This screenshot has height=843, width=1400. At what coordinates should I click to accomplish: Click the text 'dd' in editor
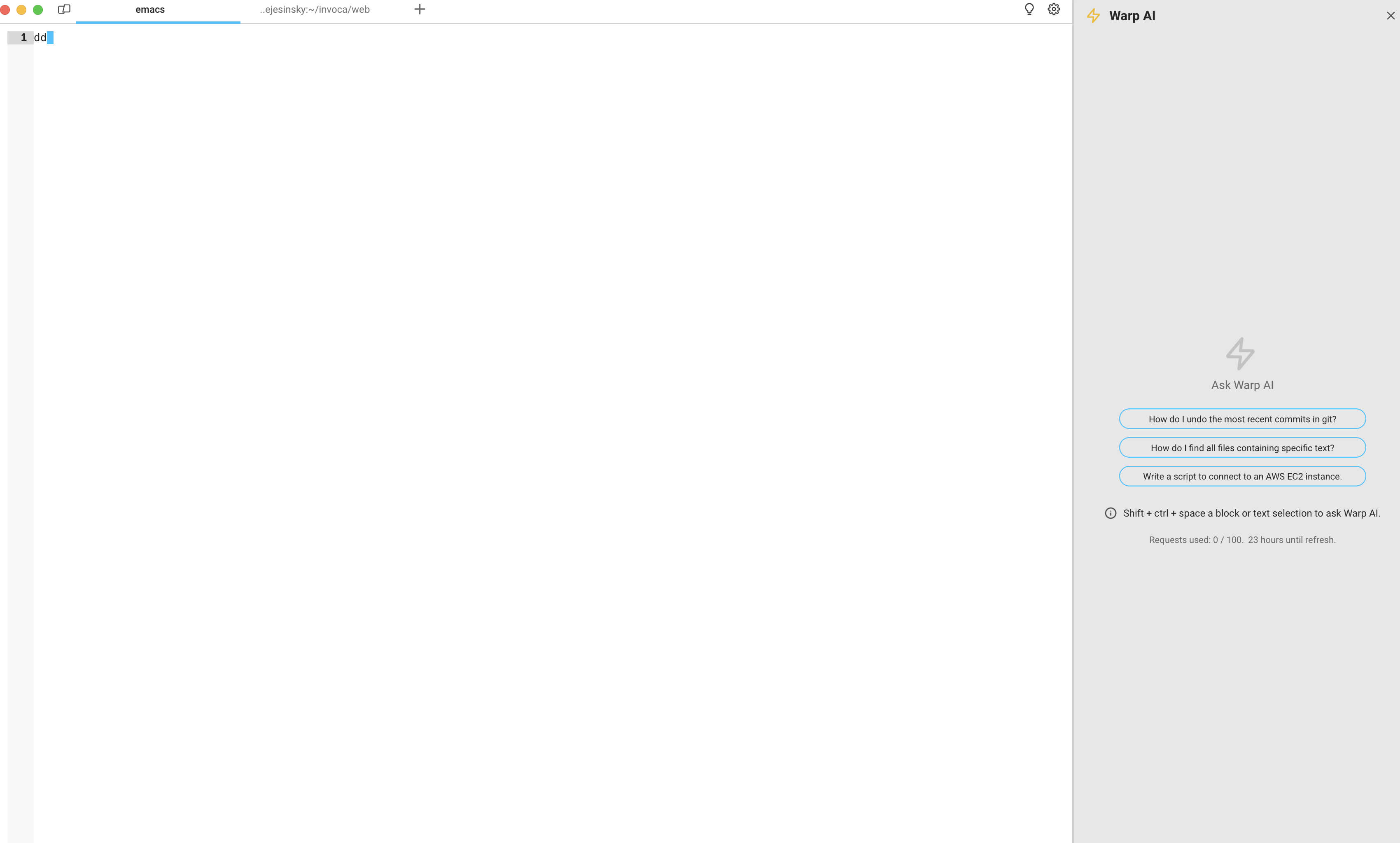(40, 37)
